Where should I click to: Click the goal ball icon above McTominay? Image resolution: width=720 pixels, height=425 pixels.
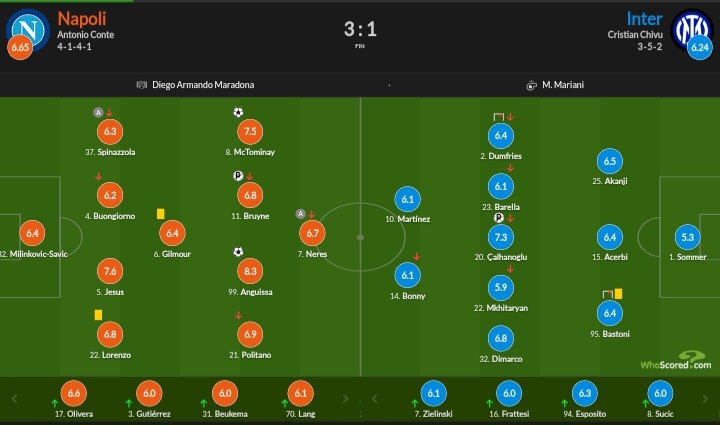[x=238, y=112]
